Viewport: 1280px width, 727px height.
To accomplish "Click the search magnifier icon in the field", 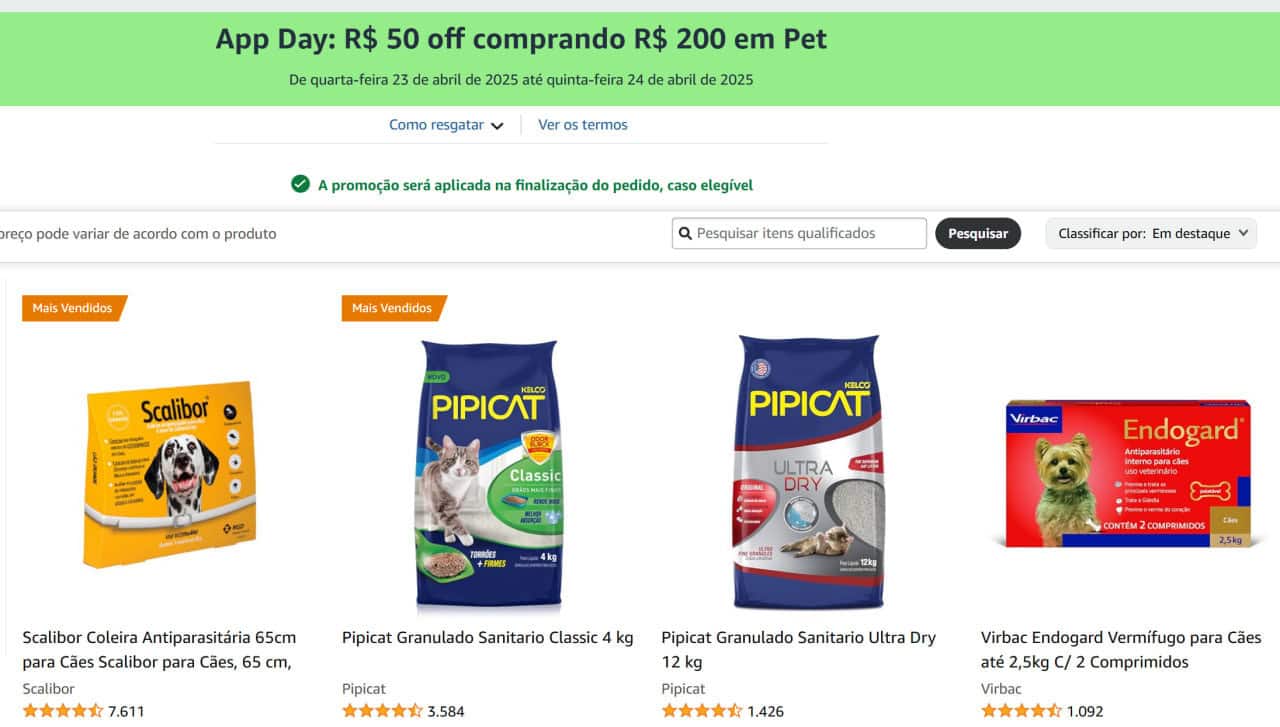I will click(x=685, y=234).
